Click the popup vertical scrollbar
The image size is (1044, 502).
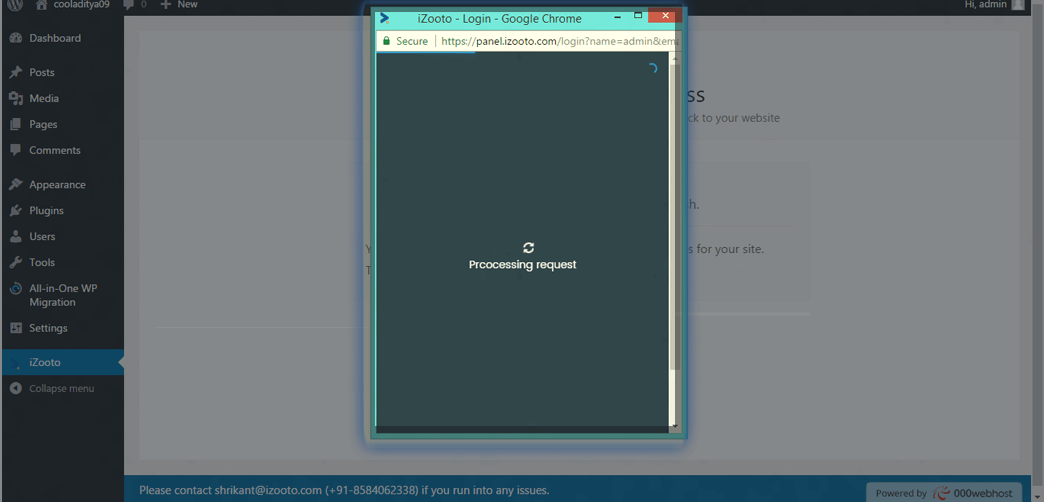(674, 216)
